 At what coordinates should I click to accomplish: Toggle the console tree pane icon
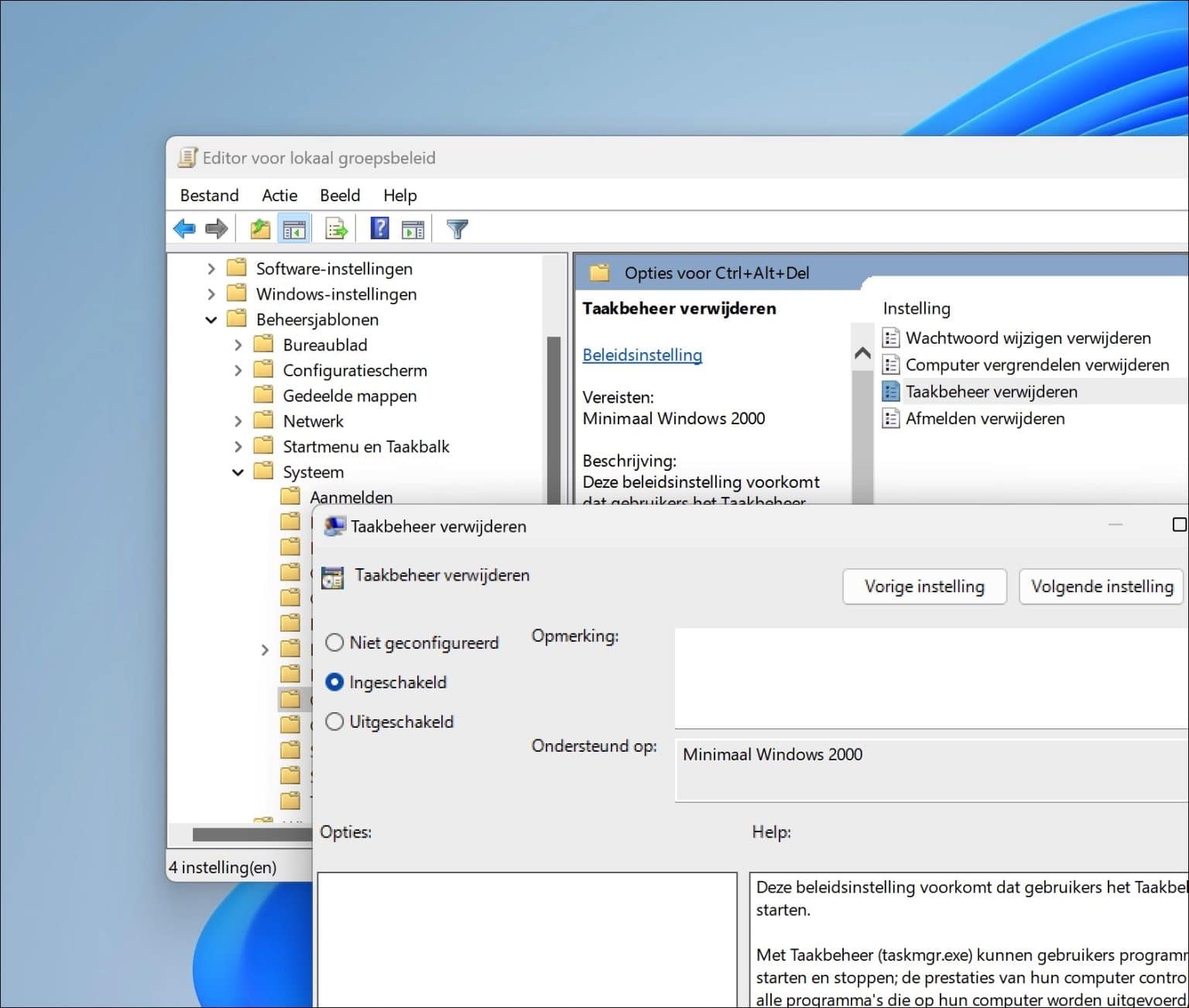point(294,228)
